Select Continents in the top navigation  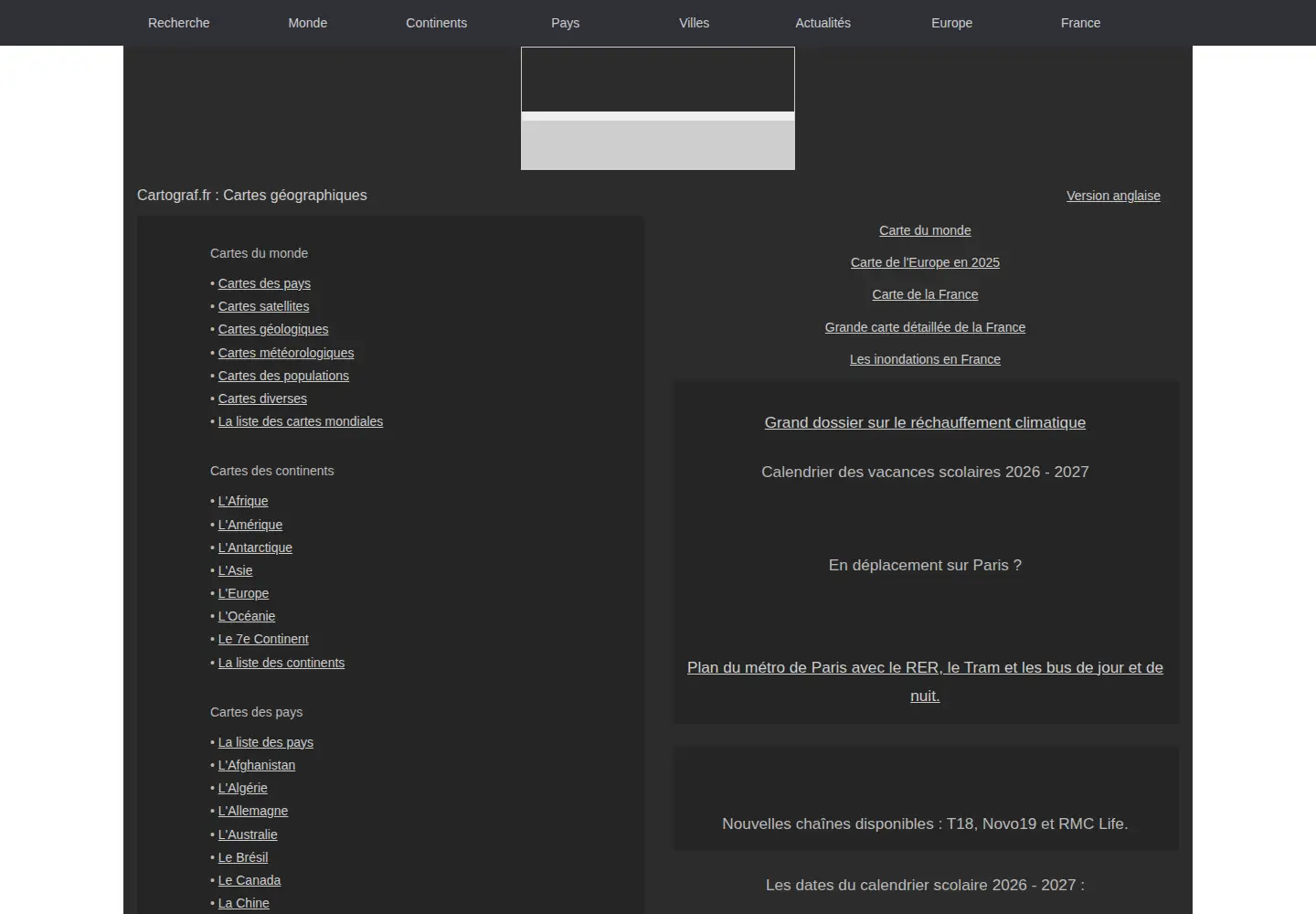(x=437, y=23)
